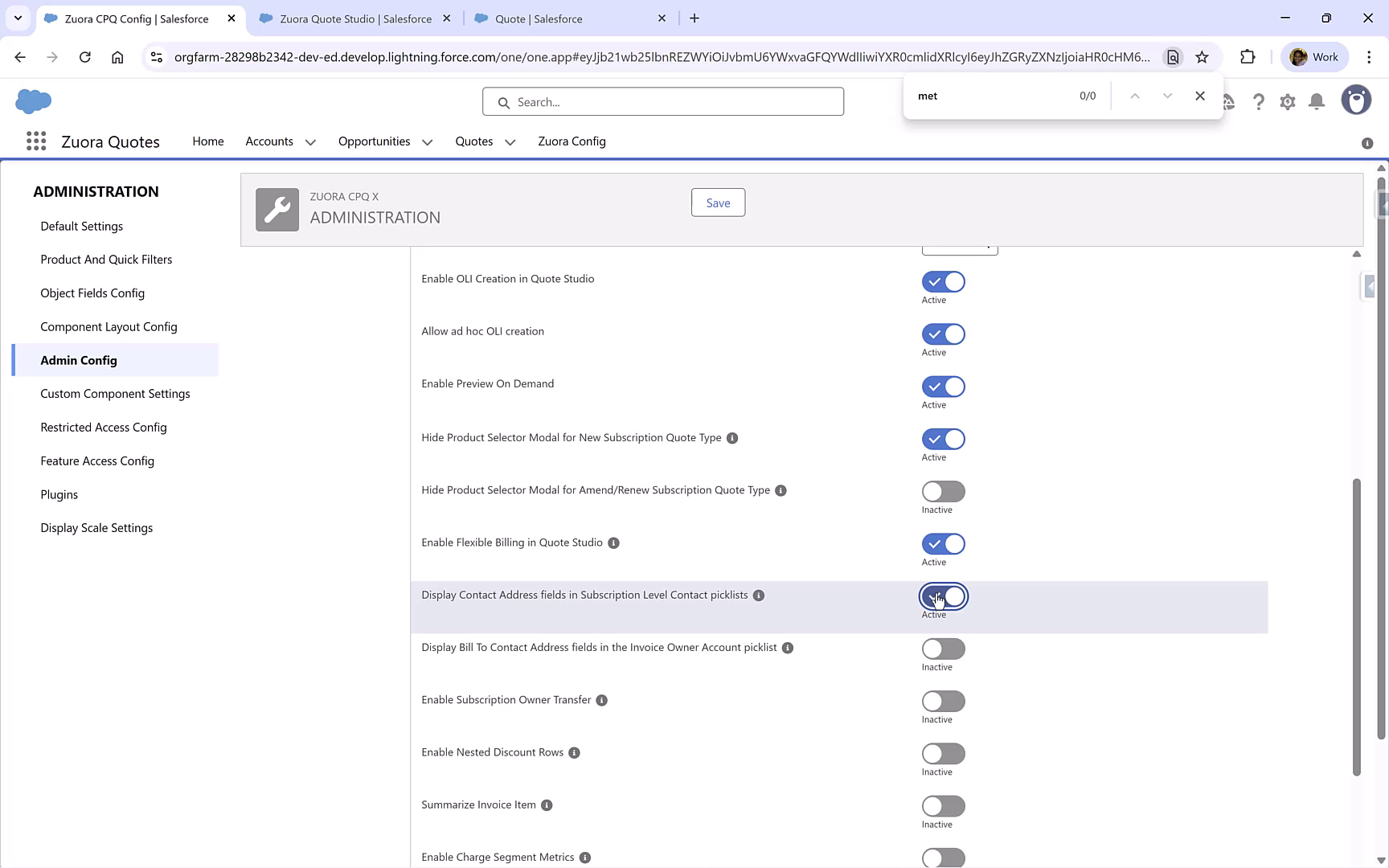Click the wrench icon on the Administration card
Screen dimensions: 1389x868
[x=277, y=209]
